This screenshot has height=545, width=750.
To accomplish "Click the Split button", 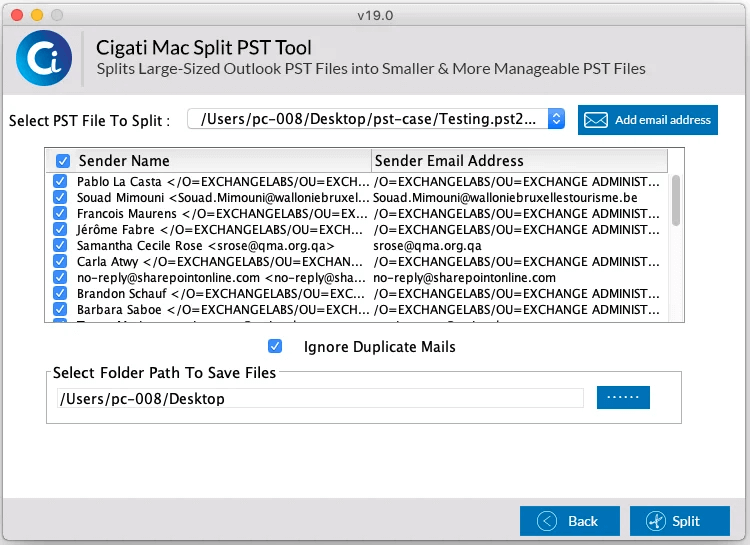I will 680,521.
